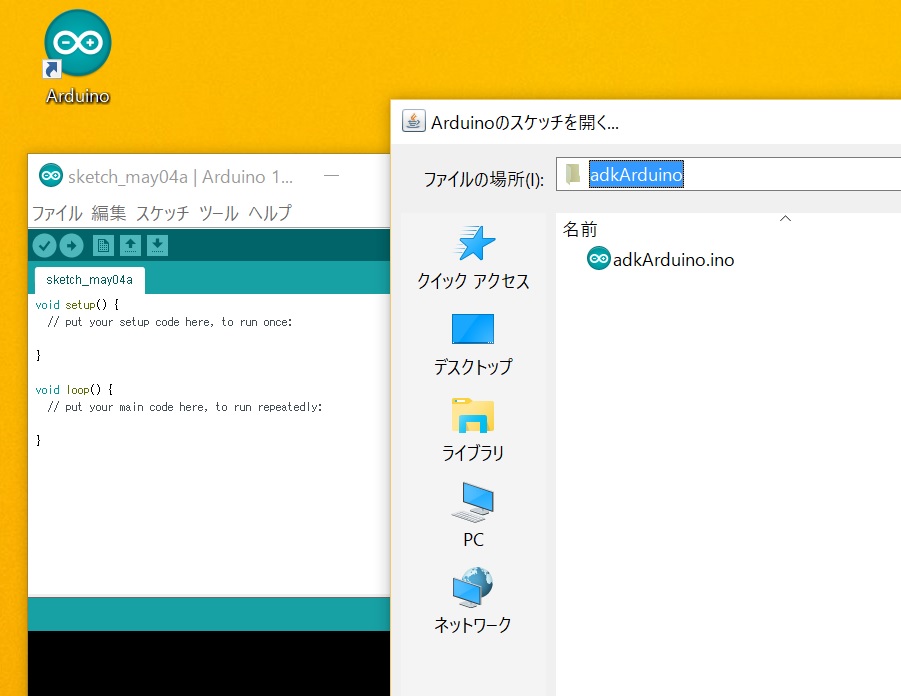901x696 pixels.
Task: Click the New sketch toolbar icon
Action: pos(103,245)
